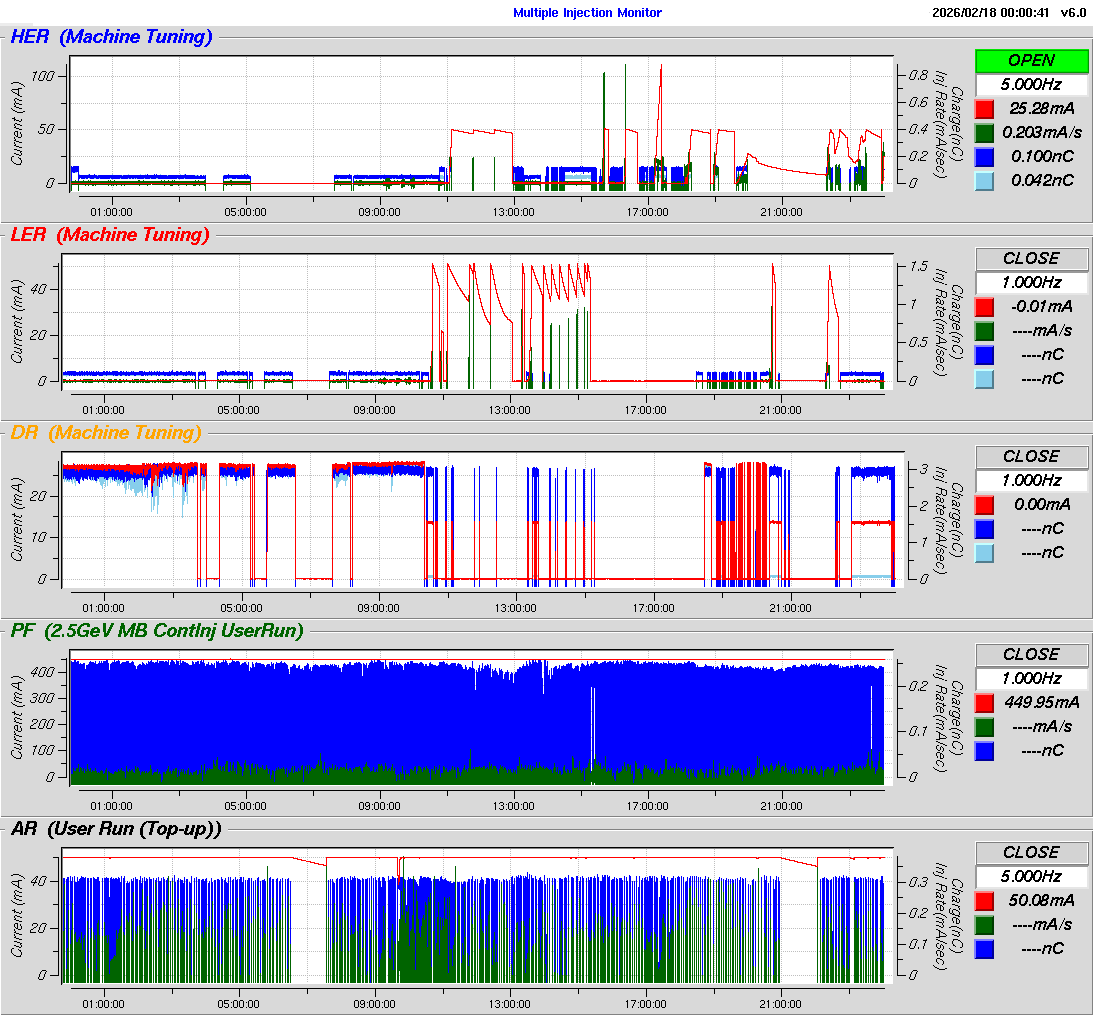Select the 5.000Hz field in HER panel
1093x1015 pixels.
coord(1031,84)
